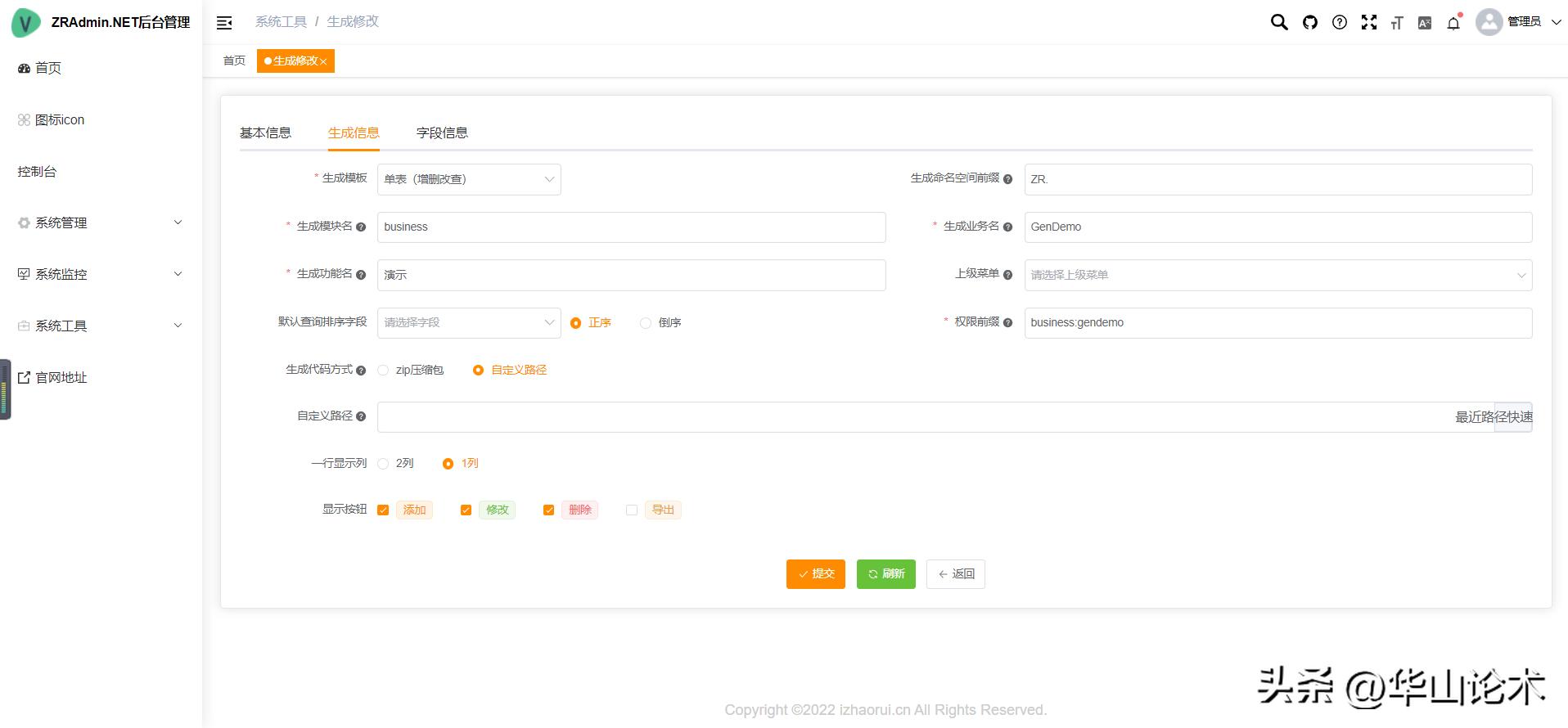Uncheck the 修改 button checkbox

point(466,510)
